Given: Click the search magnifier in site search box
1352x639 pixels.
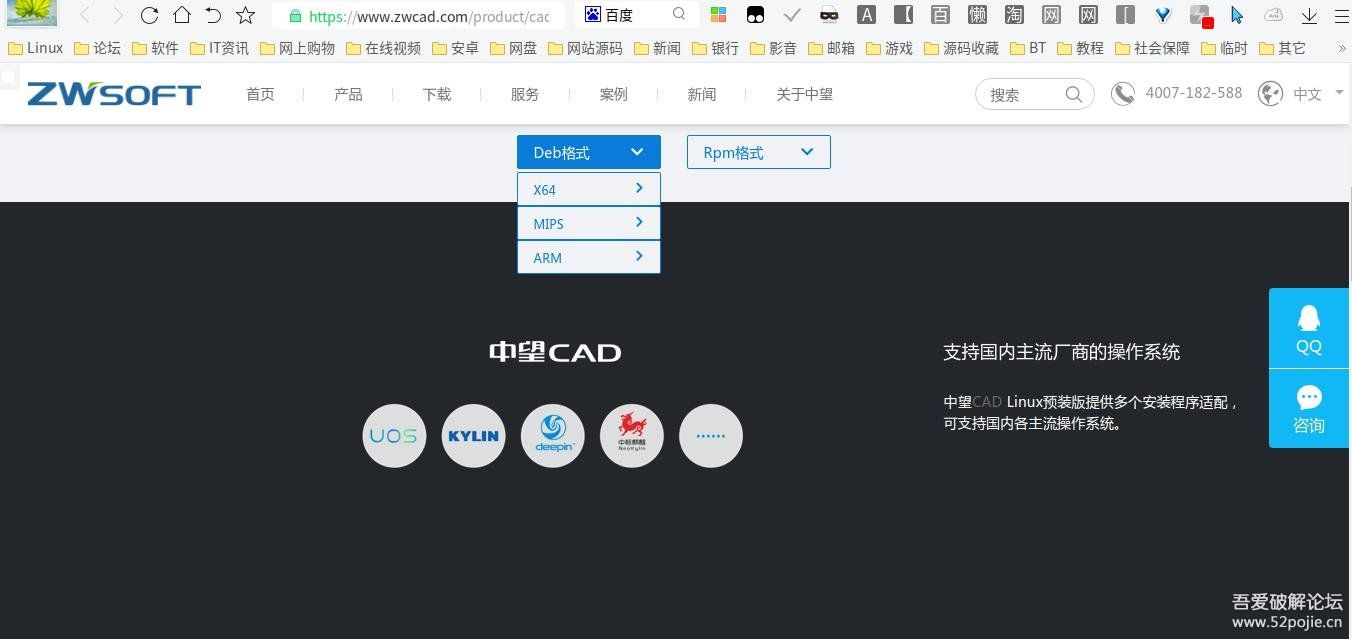Looking at the screenshot, I should (x=1074, y=94).
